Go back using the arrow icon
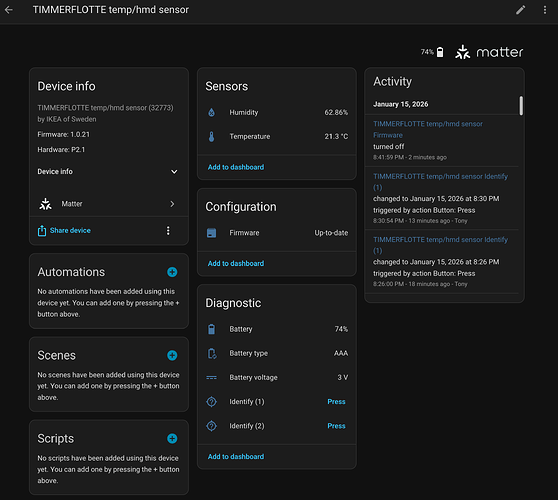This screenshot has height=500, width=558. click(x=9, y=10)
